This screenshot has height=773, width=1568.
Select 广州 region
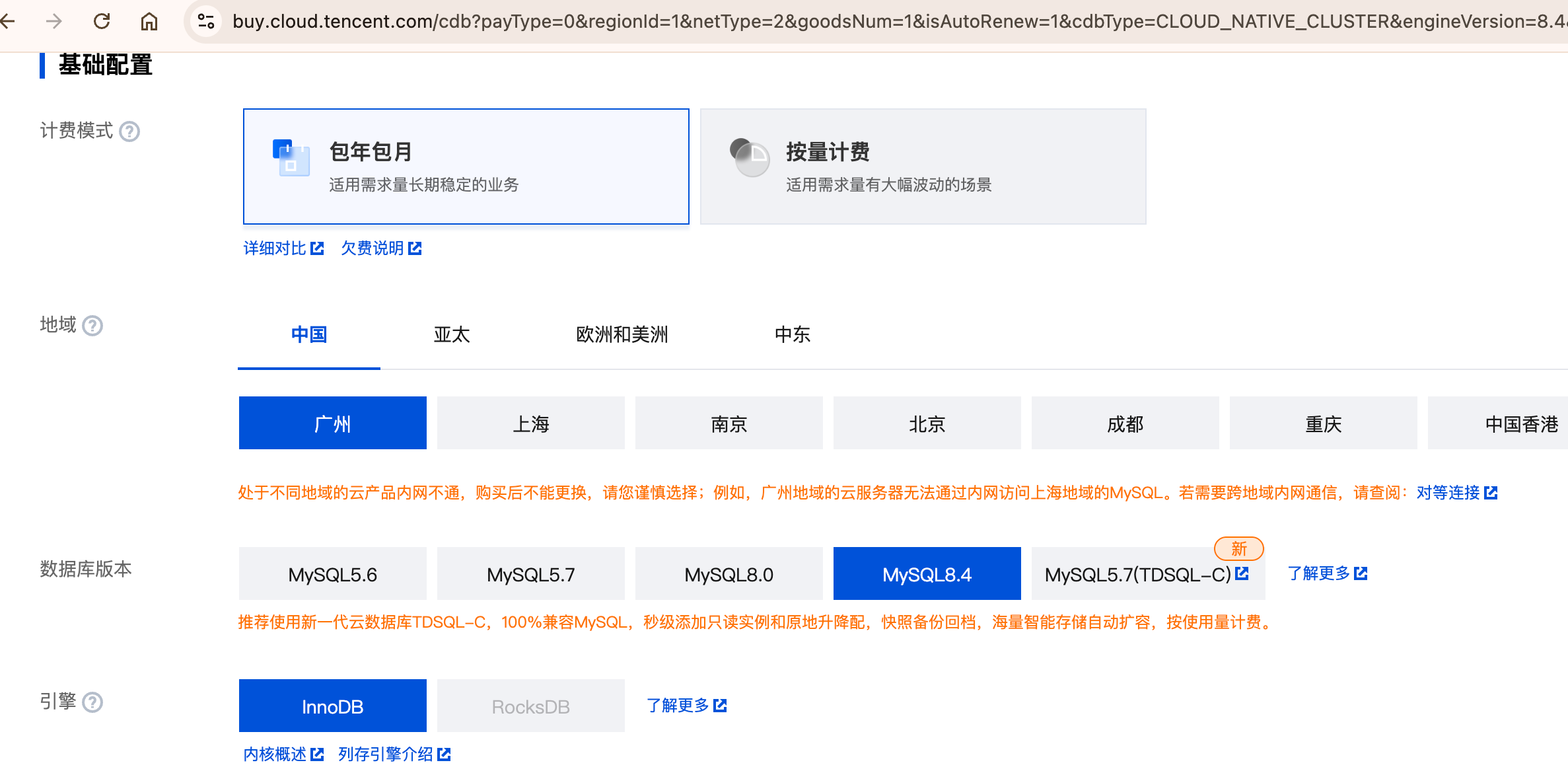point(333,423)
